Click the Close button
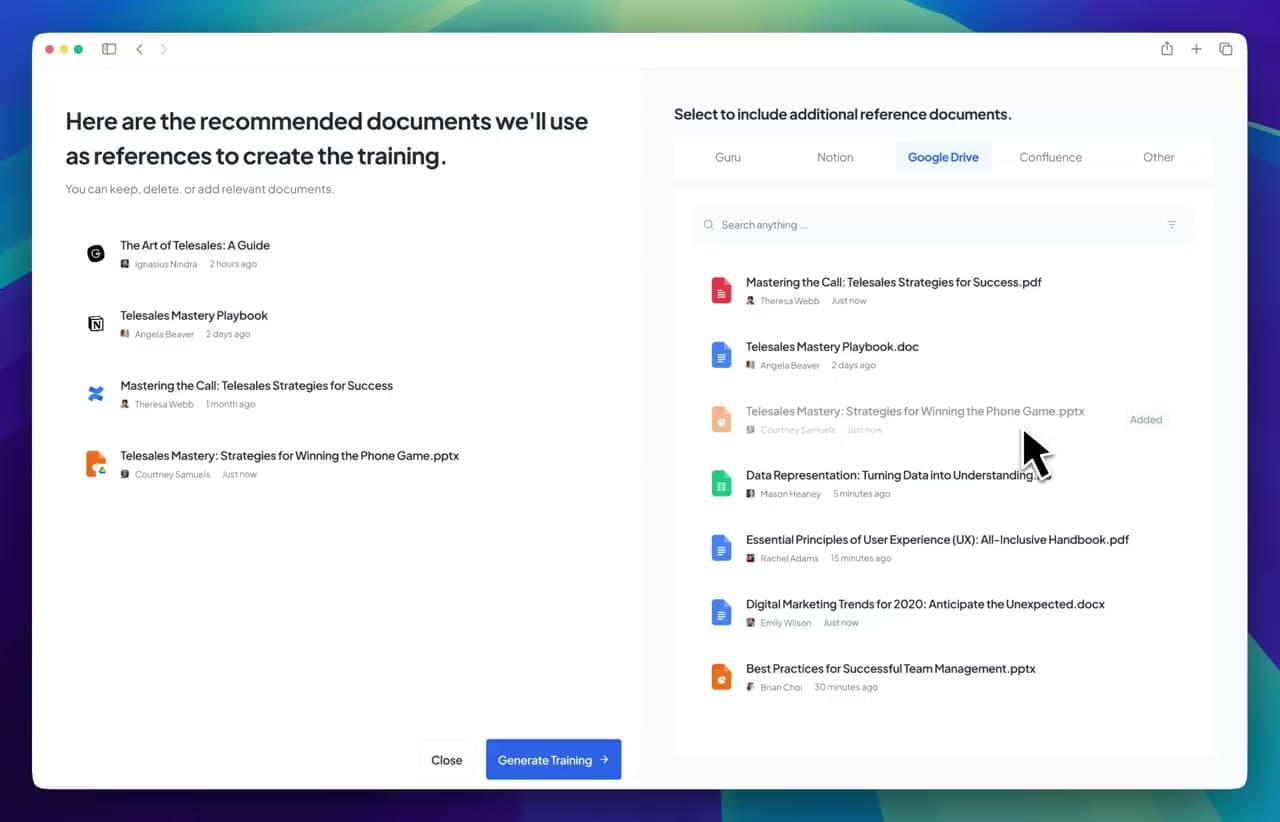This screenshot has height=822, width=1280. click(447, 760)
